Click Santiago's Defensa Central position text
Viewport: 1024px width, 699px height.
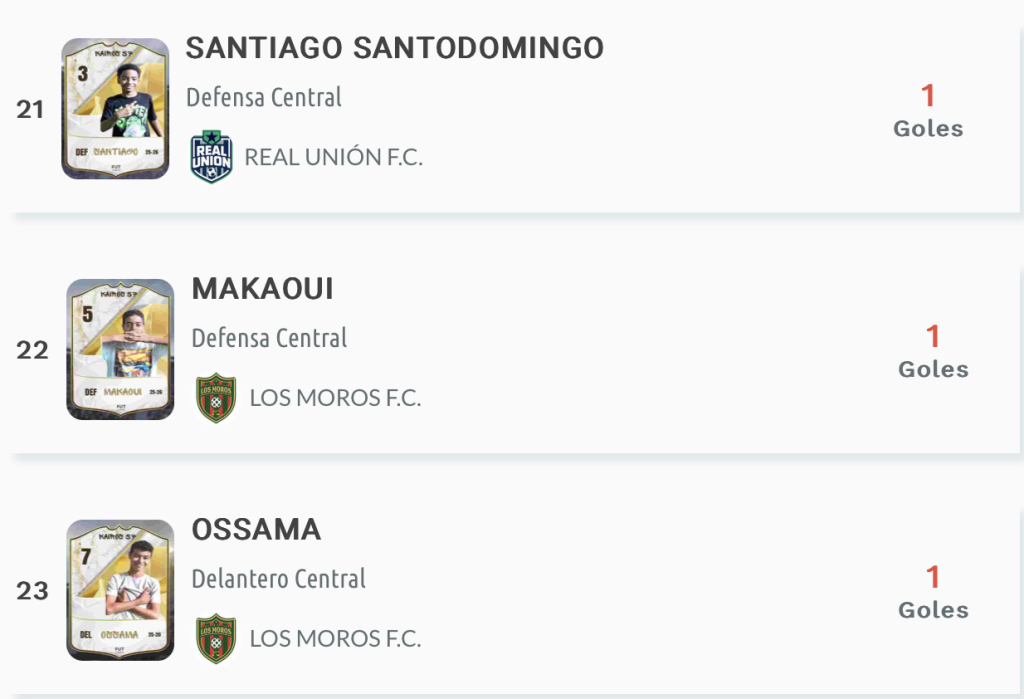pos(264,97)
